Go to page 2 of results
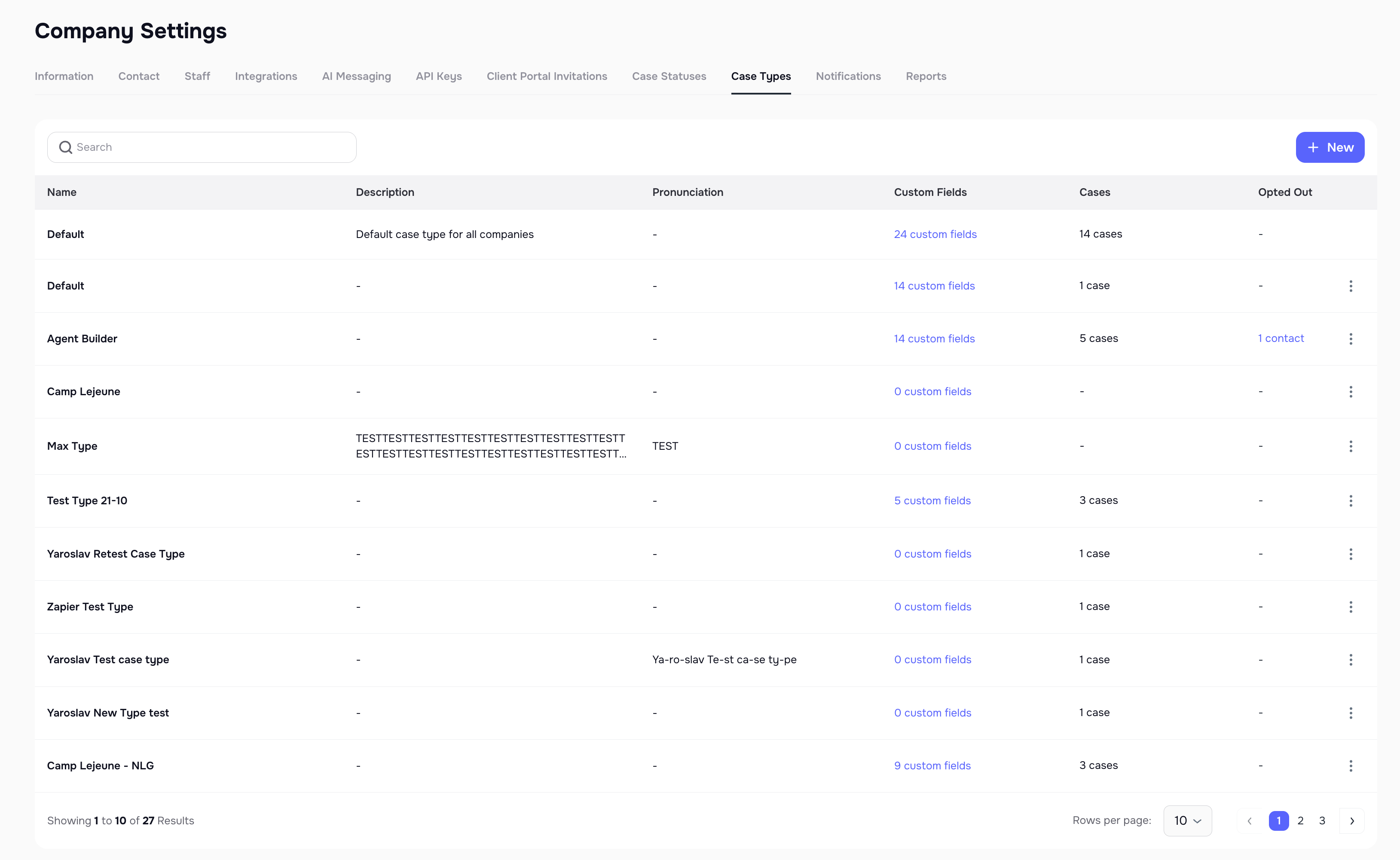The height and width of the screenshot is (860, 1400). [1301, 821]
